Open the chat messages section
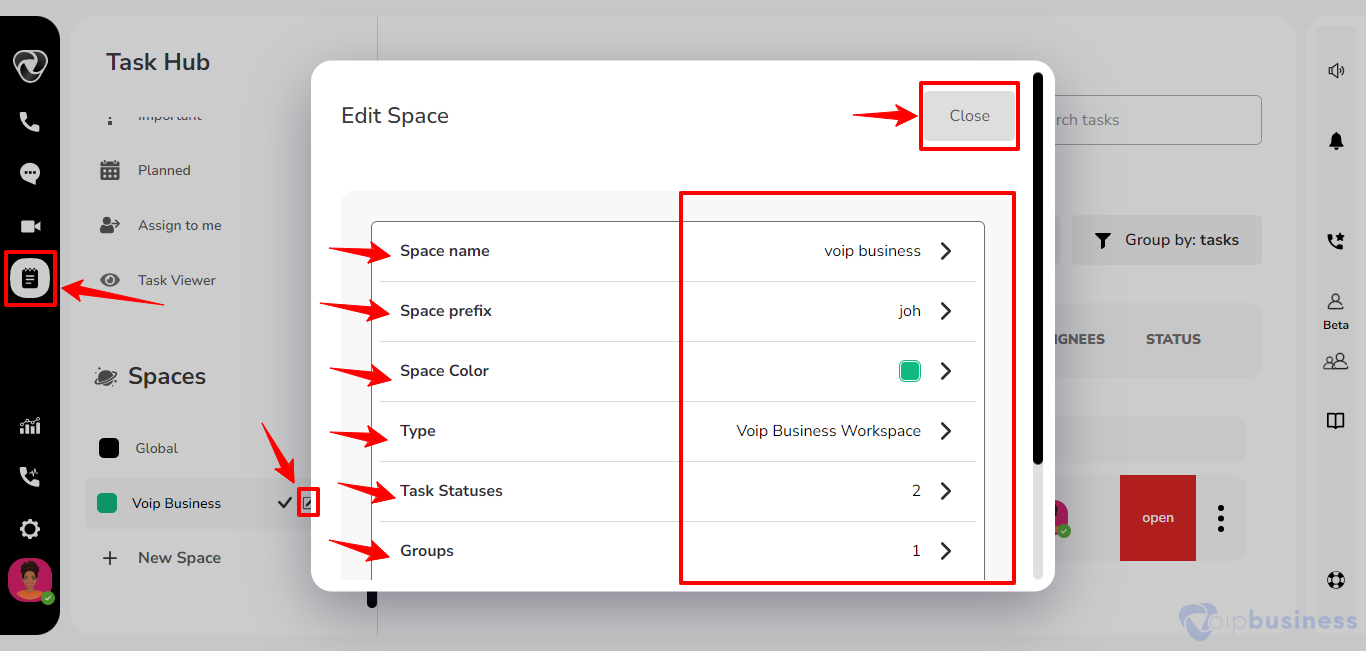This screenshot has width=1366, height=651. [30, 174]
